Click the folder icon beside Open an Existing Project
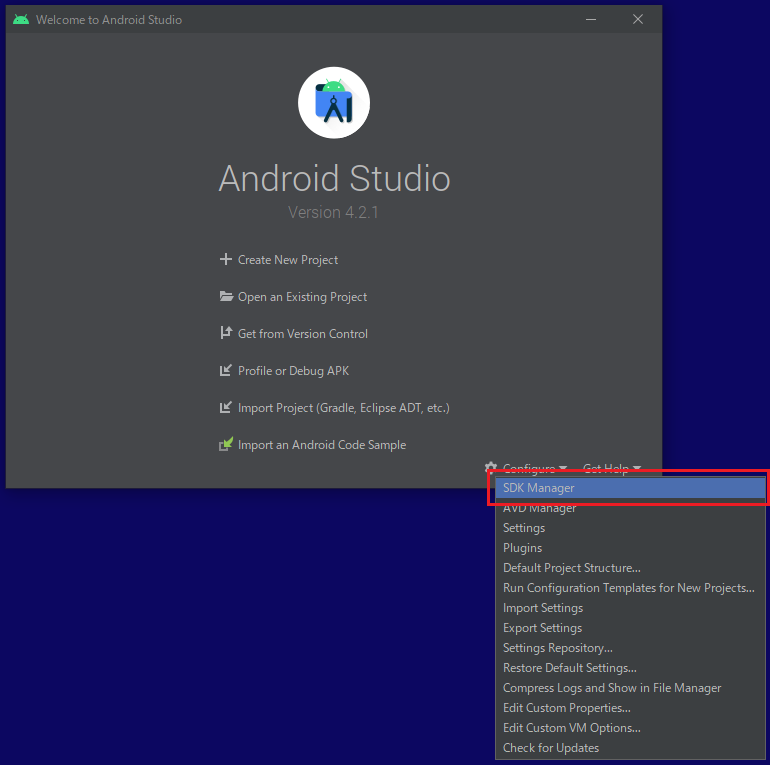The width and height of the screenshot is (770, 765). point(226,296)
